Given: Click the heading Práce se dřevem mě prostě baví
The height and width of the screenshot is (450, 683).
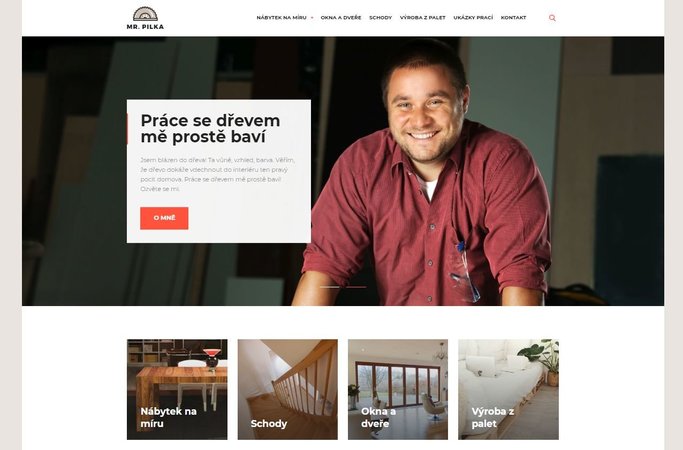Looking at the screenshot, I should (x=210, y=129).
